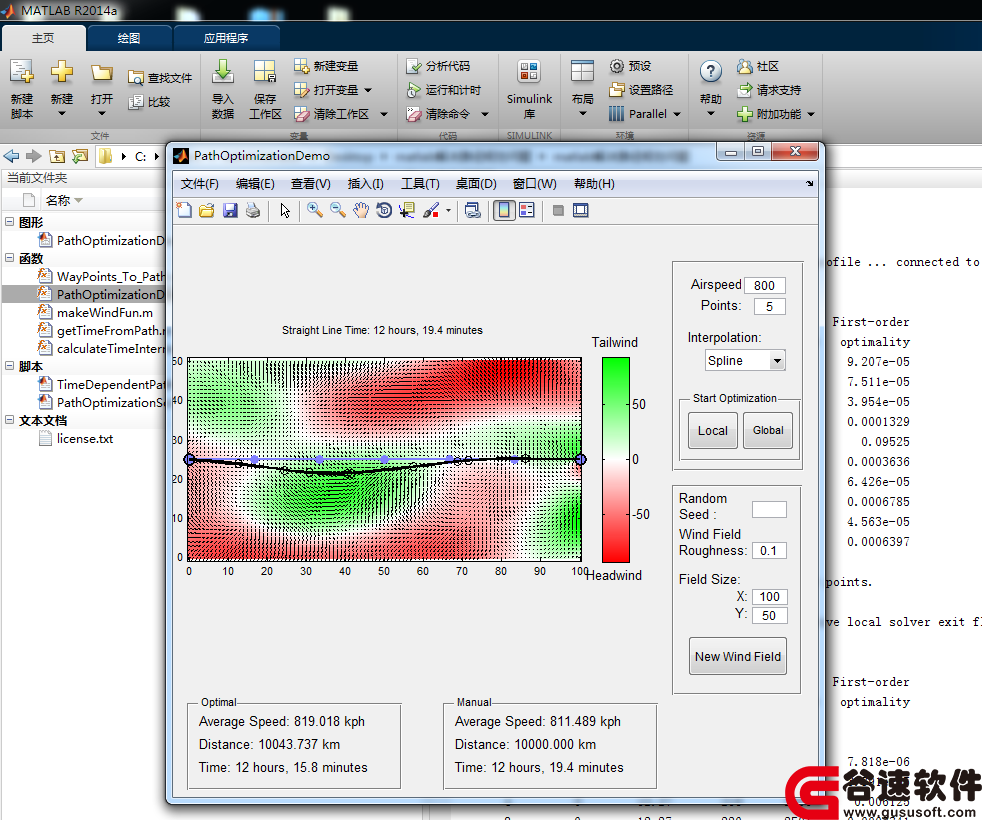The width and height of the screenshot is (982, 820).
Task: Click the New (plus) icon in ribbon
Action: (x=61, y=72)
